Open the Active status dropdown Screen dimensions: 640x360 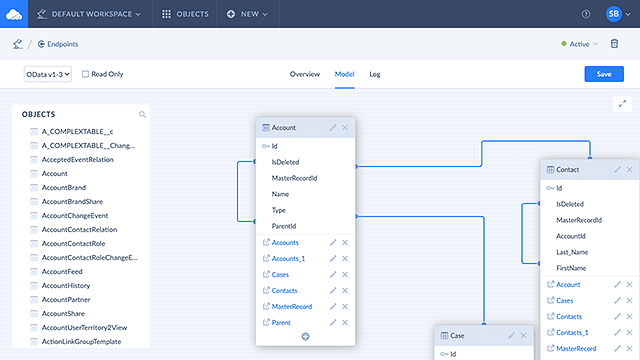click(x=579, y=44)
